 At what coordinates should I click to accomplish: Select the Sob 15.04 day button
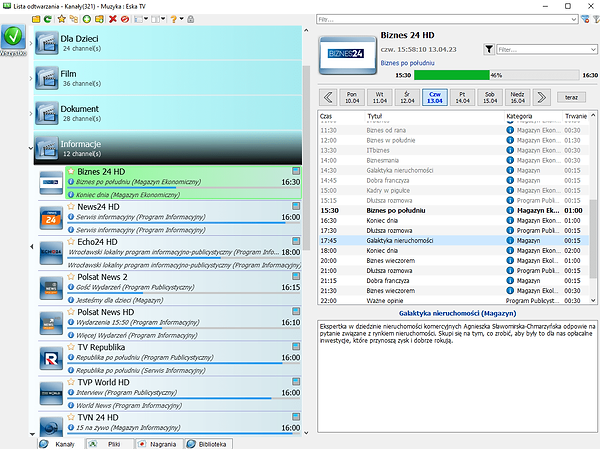pyautogui.click(x=490, y=97)
